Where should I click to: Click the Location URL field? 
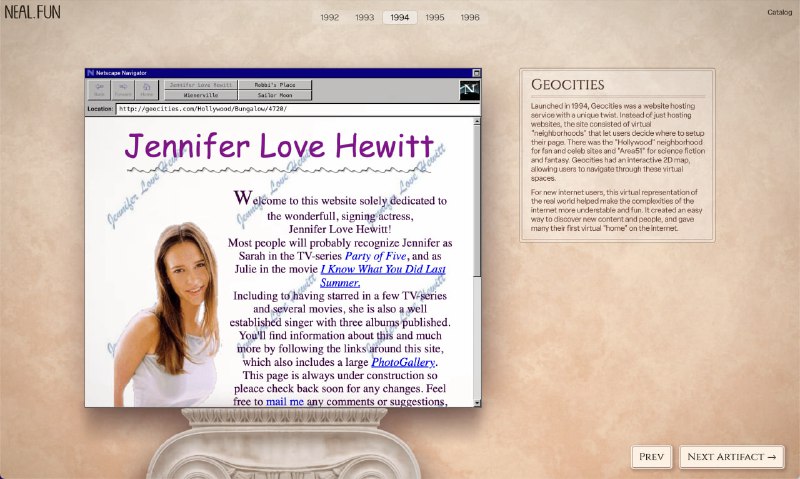point(298,109)
